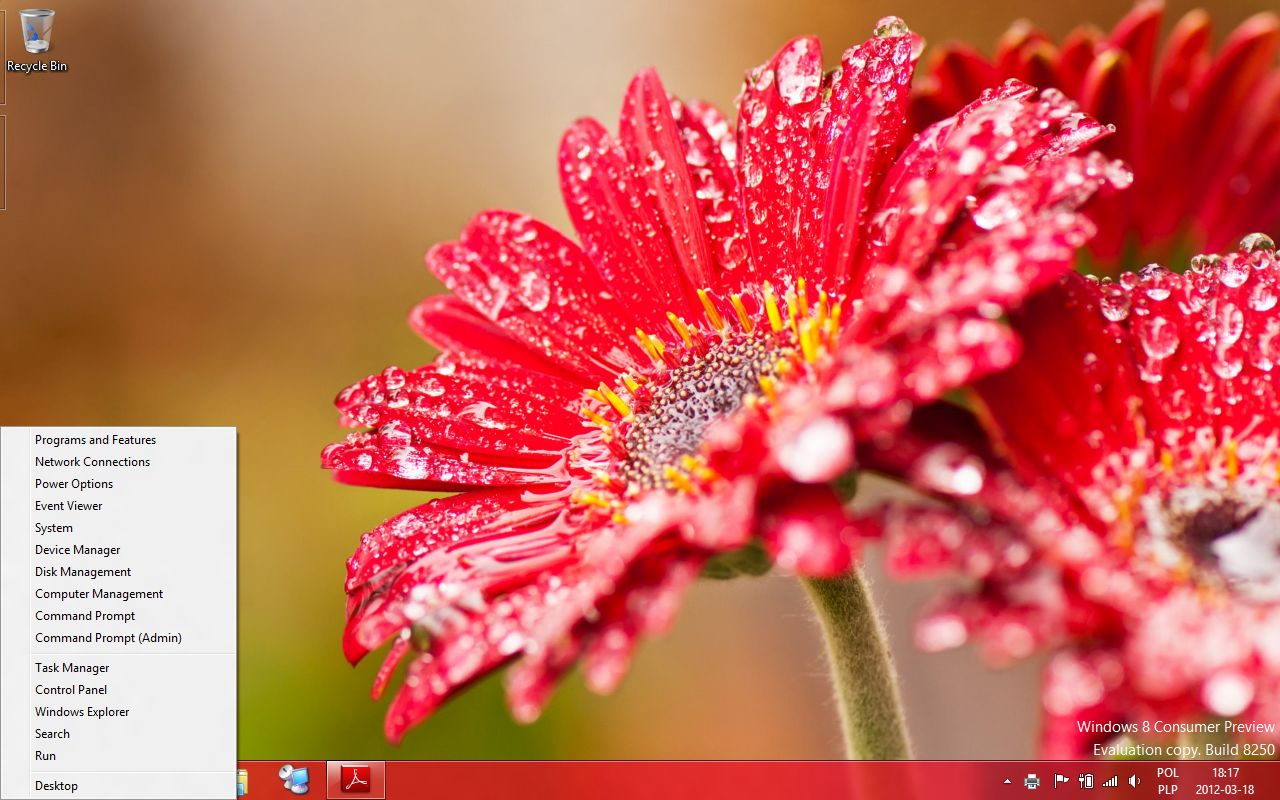Click the power plug tray icon
1280x800 pixels.
pos(1086,781)
